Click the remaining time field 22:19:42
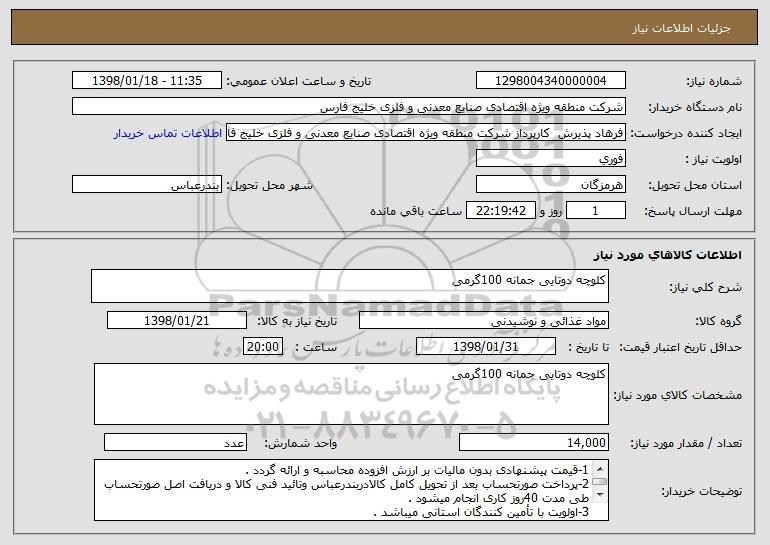Image resolution: width=770 pixels, height=545 pixels. click(500, 211)
